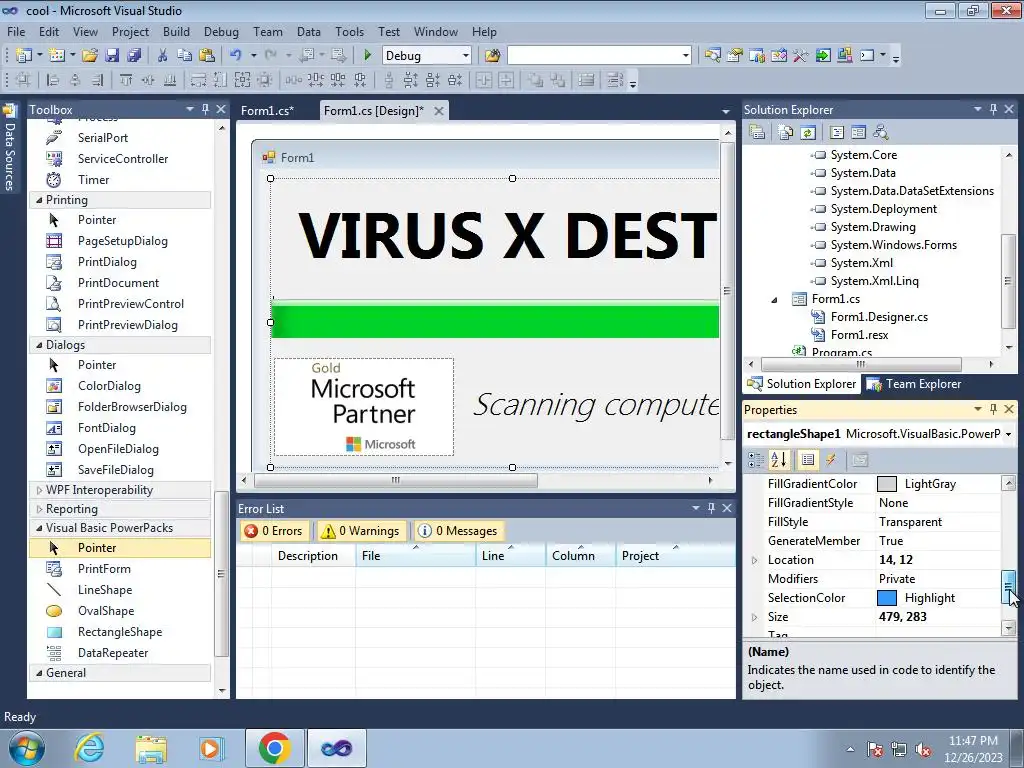Image resolution: width=1024 pixels, height=768 pixels.
Task: Toggle Properties view button in Properties panel
Action: tap(808, 460)
